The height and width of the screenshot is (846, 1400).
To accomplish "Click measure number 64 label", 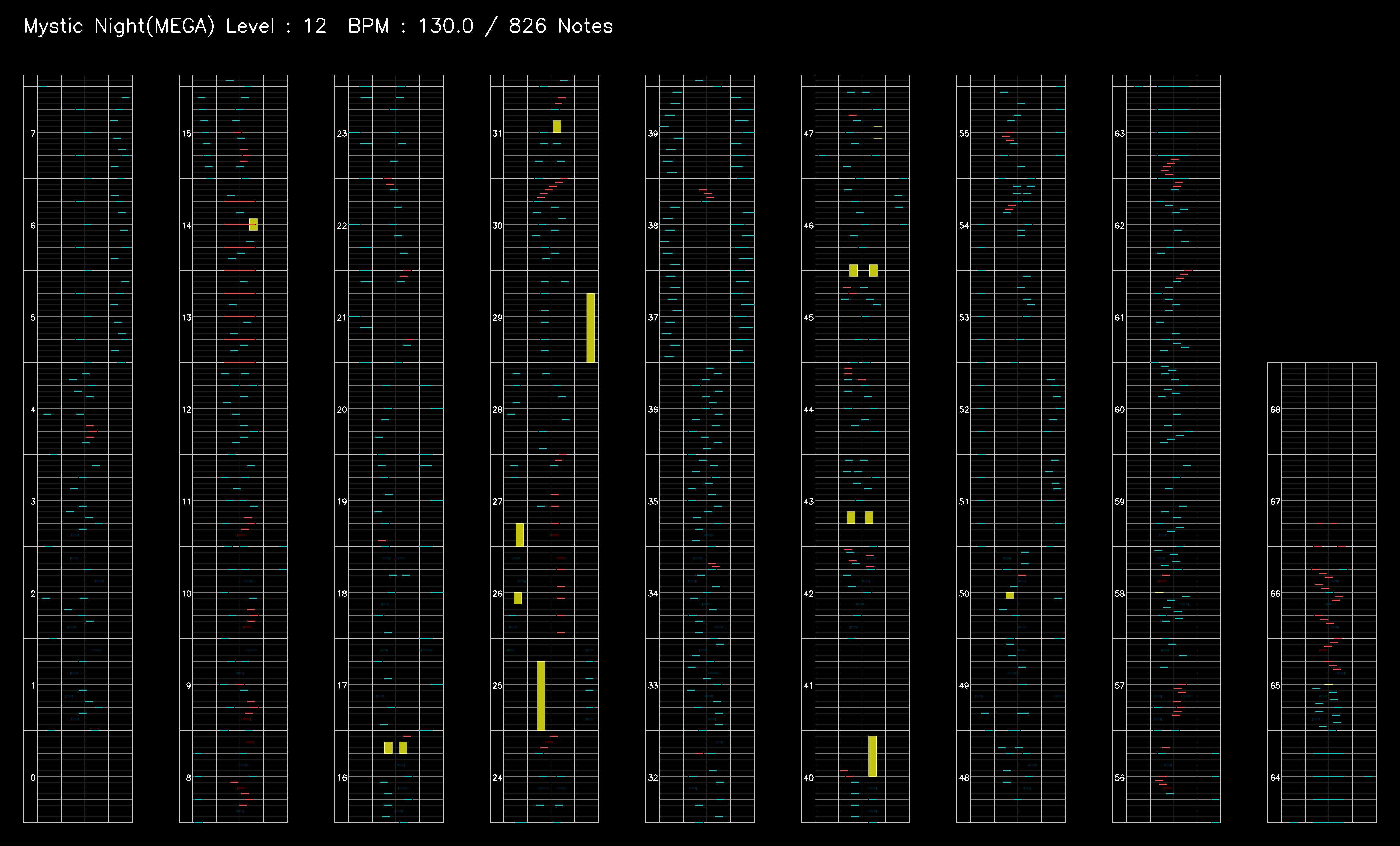I will pyautogui.click(x=1275, y=777).
